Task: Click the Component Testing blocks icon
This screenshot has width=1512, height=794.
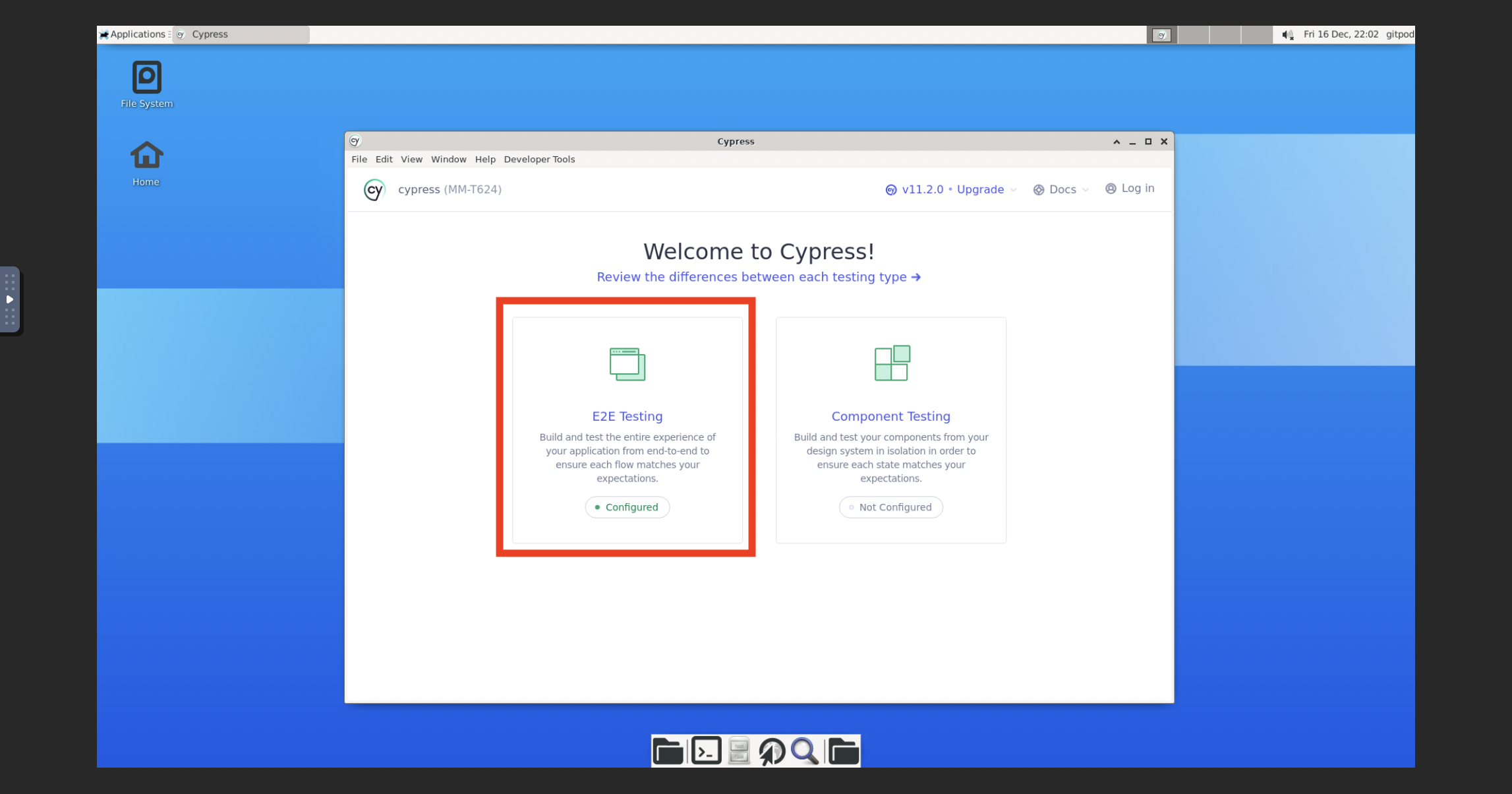Action: (x=891, y=363)
